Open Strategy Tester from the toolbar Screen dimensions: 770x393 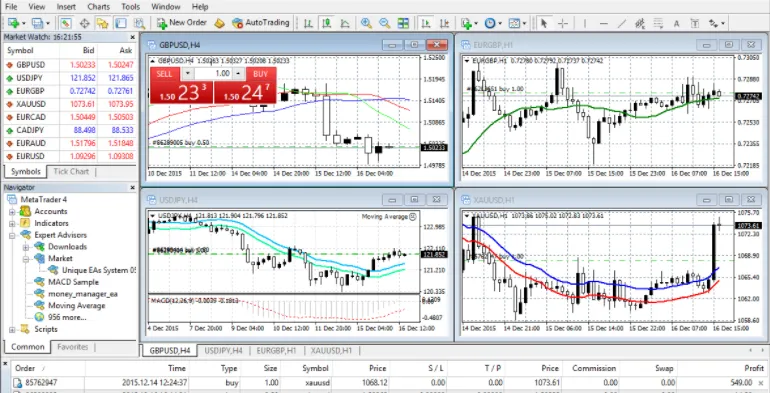coord(139,23)
